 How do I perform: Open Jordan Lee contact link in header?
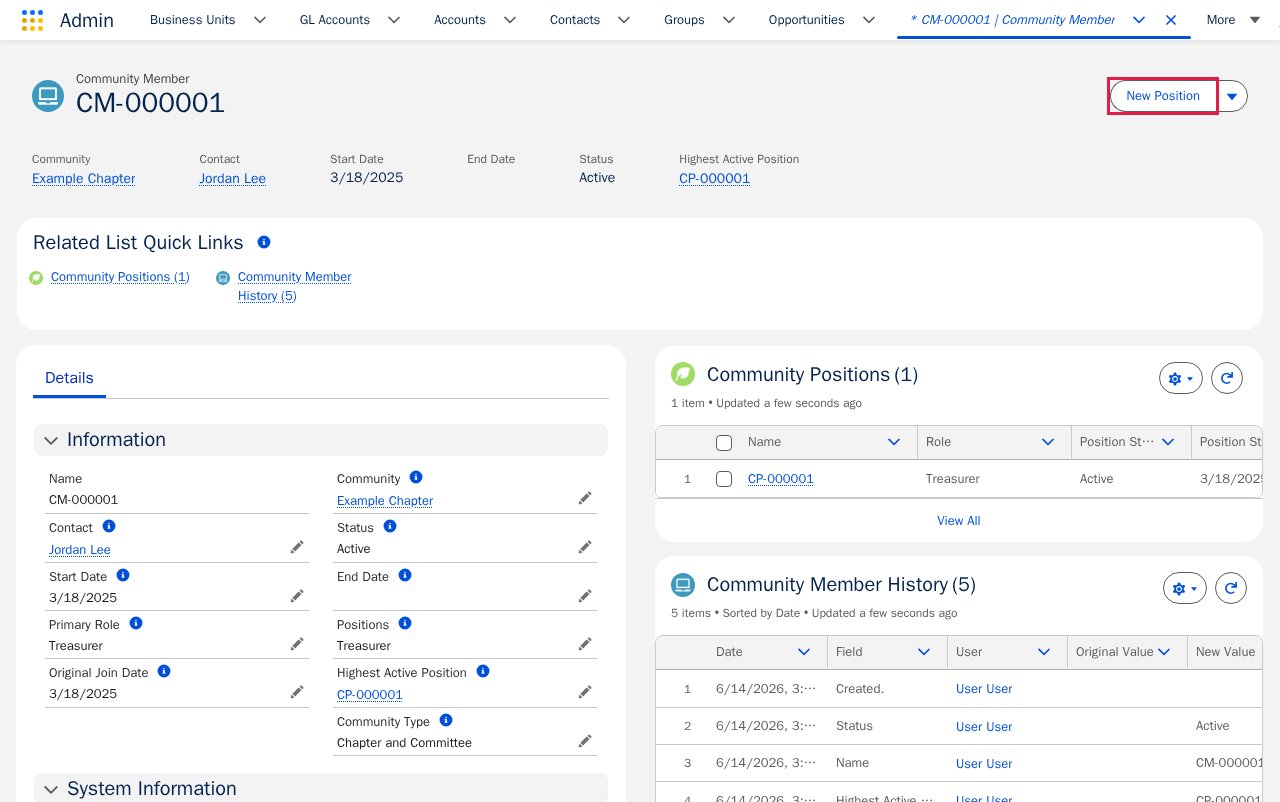(232, 179)
